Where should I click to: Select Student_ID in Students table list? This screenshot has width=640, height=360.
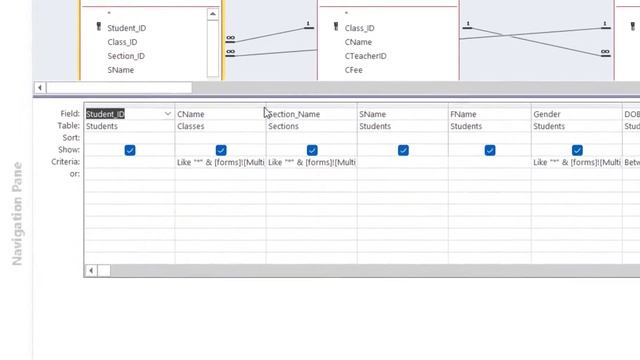tap(127, 28)
